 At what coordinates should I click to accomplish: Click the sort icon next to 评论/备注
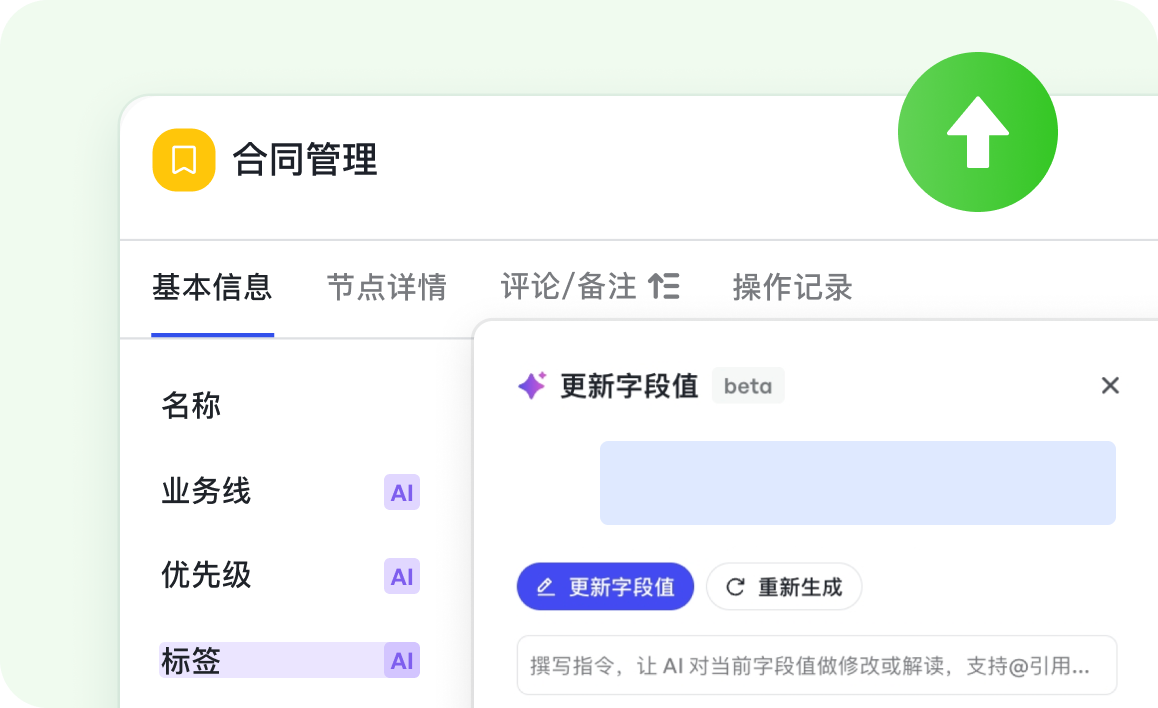tap(664, 287)
